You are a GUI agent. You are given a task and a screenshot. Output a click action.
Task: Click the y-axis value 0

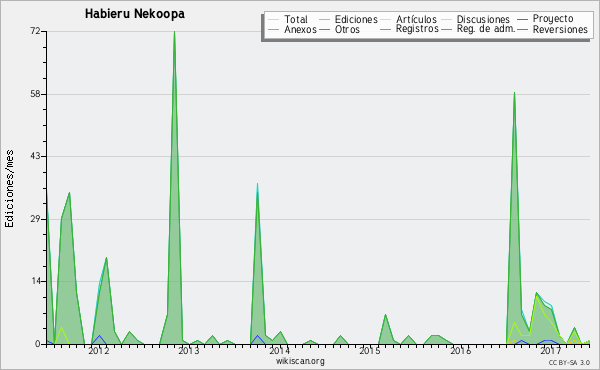click(38, 344)
